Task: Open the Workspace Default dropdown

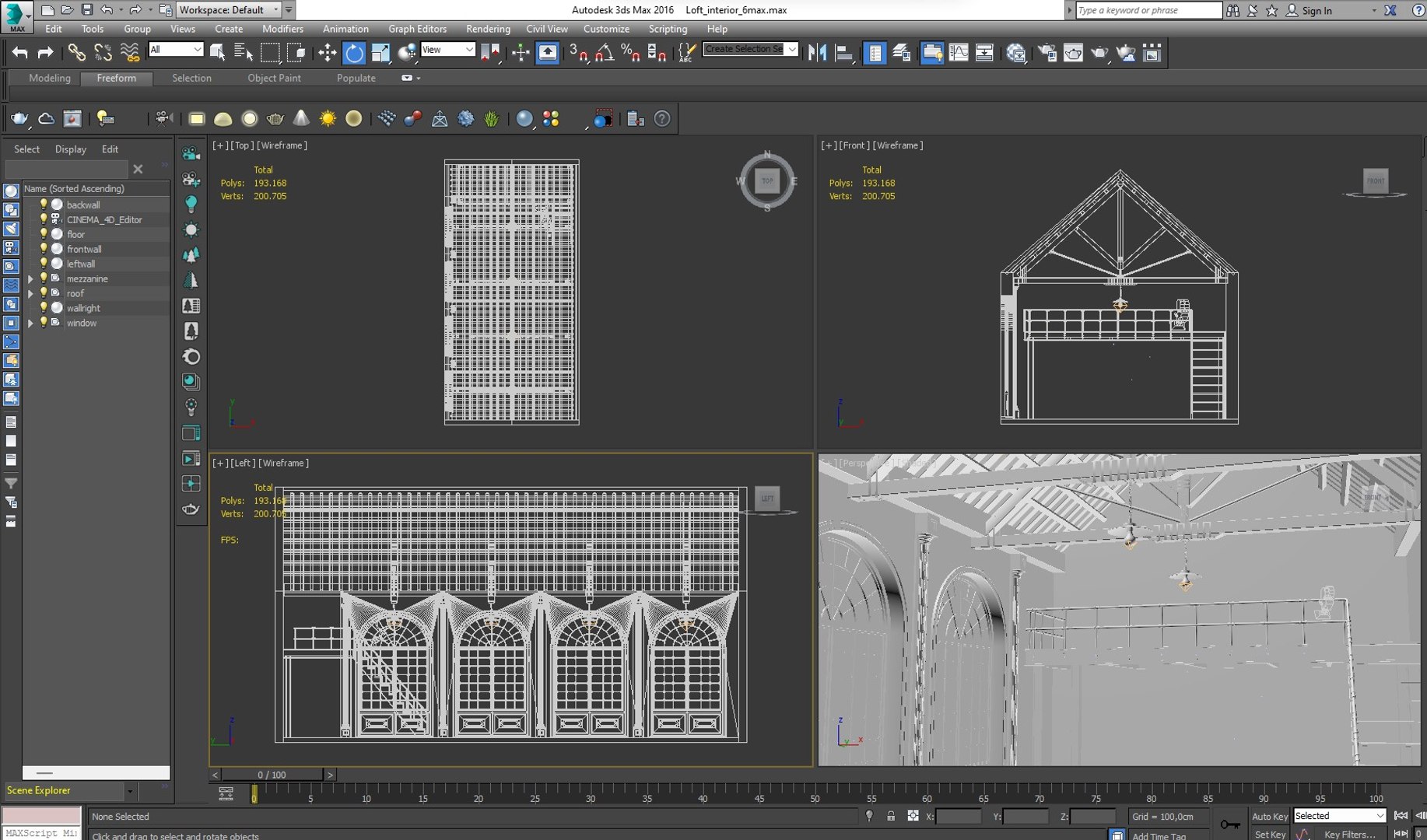Action: point(229,10)
